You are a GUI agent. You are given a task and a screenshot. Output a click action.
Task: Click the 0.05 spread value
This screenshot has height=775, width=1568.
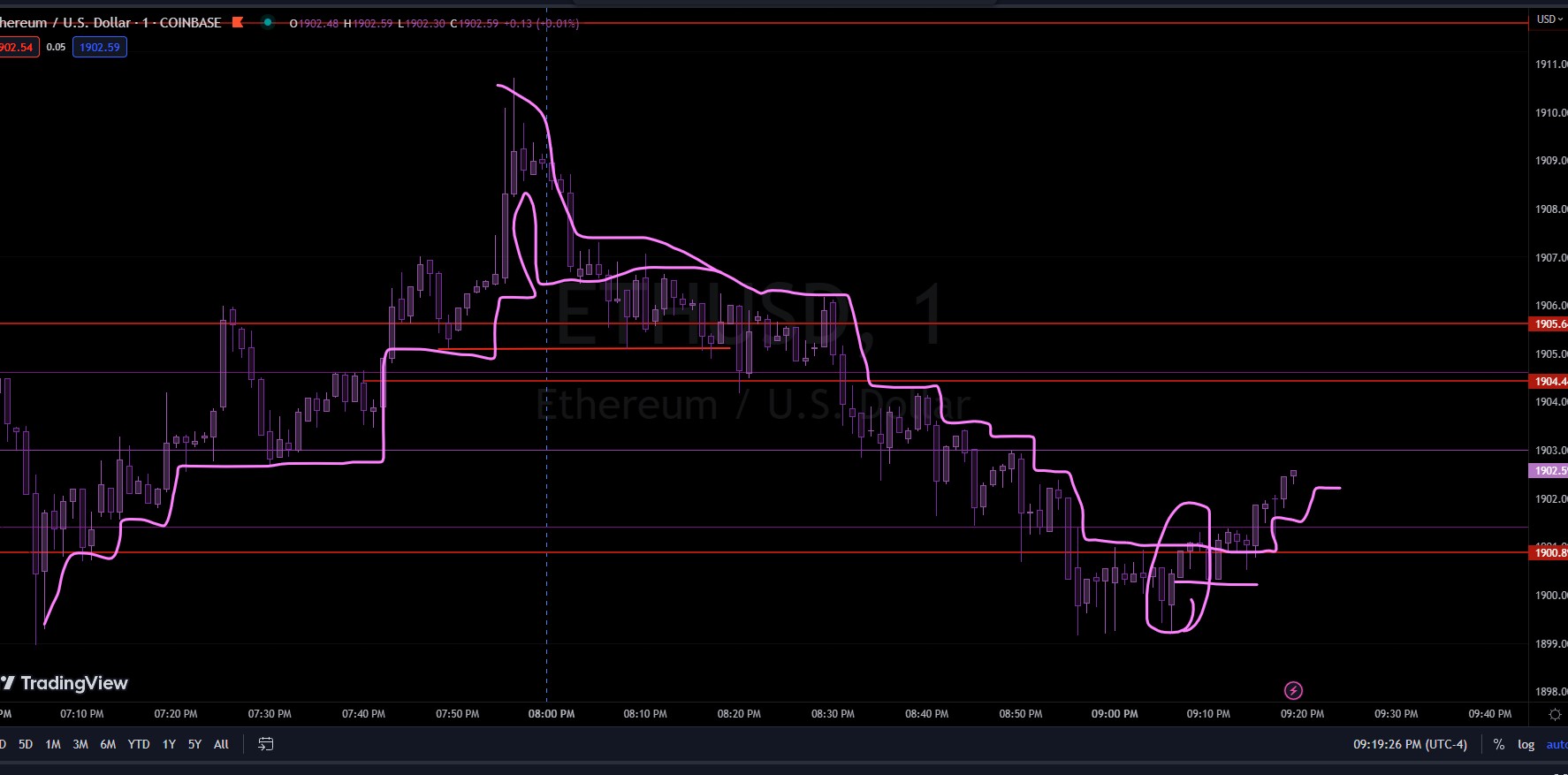pos(56,47)
